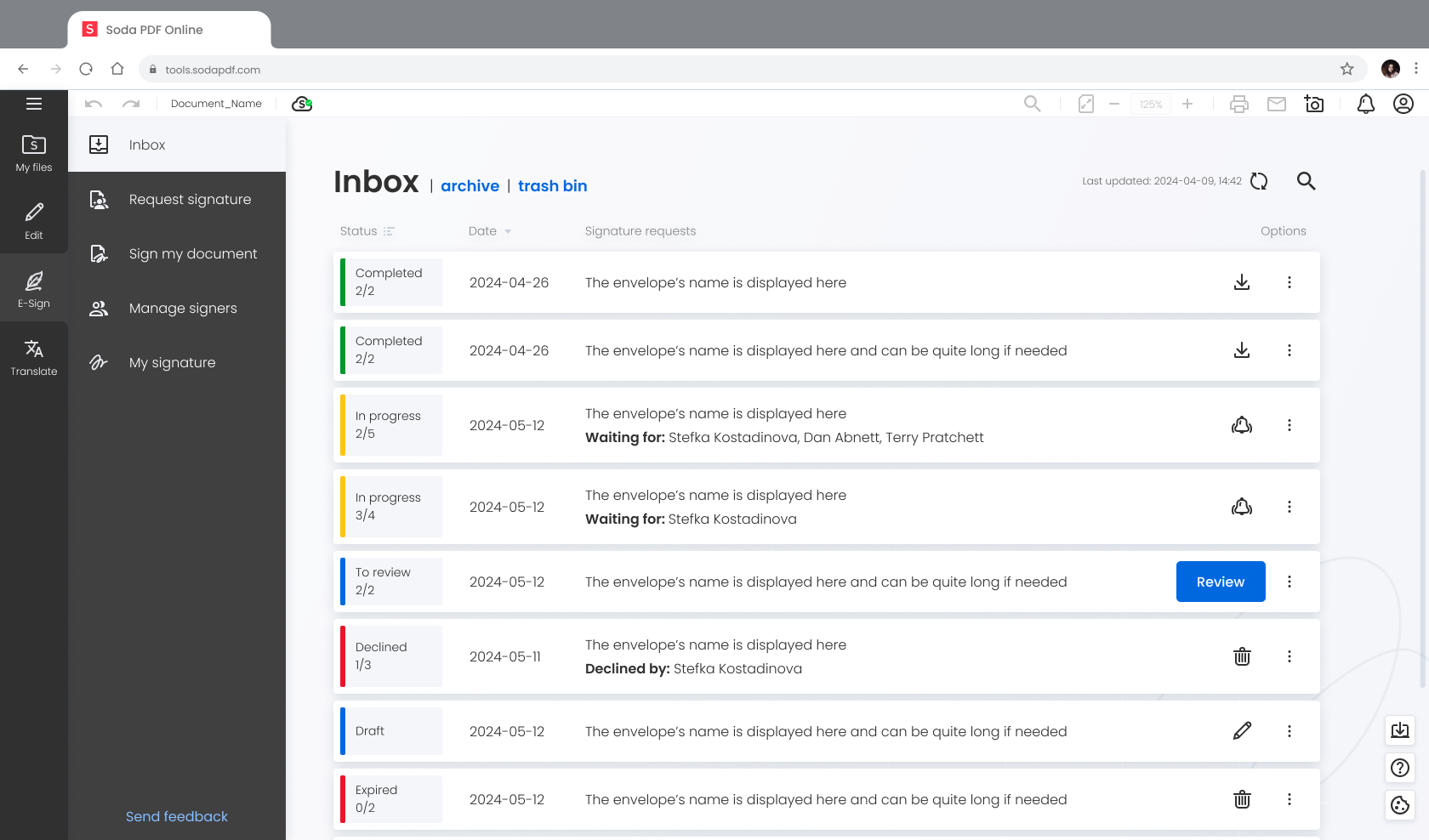The width and height of the screenshot is (1429, 840).
Task: Open the notifications bell
Action: tap(1365, 104)
